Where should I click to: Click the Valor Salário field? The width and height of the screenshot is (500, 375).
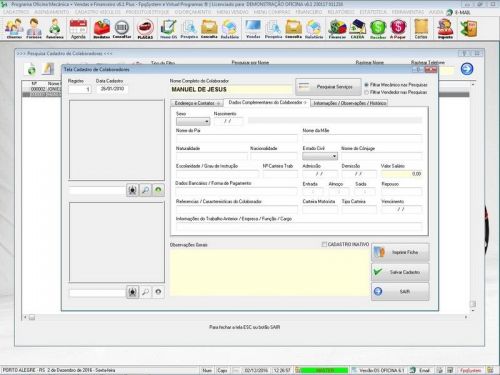pos(402,174)
